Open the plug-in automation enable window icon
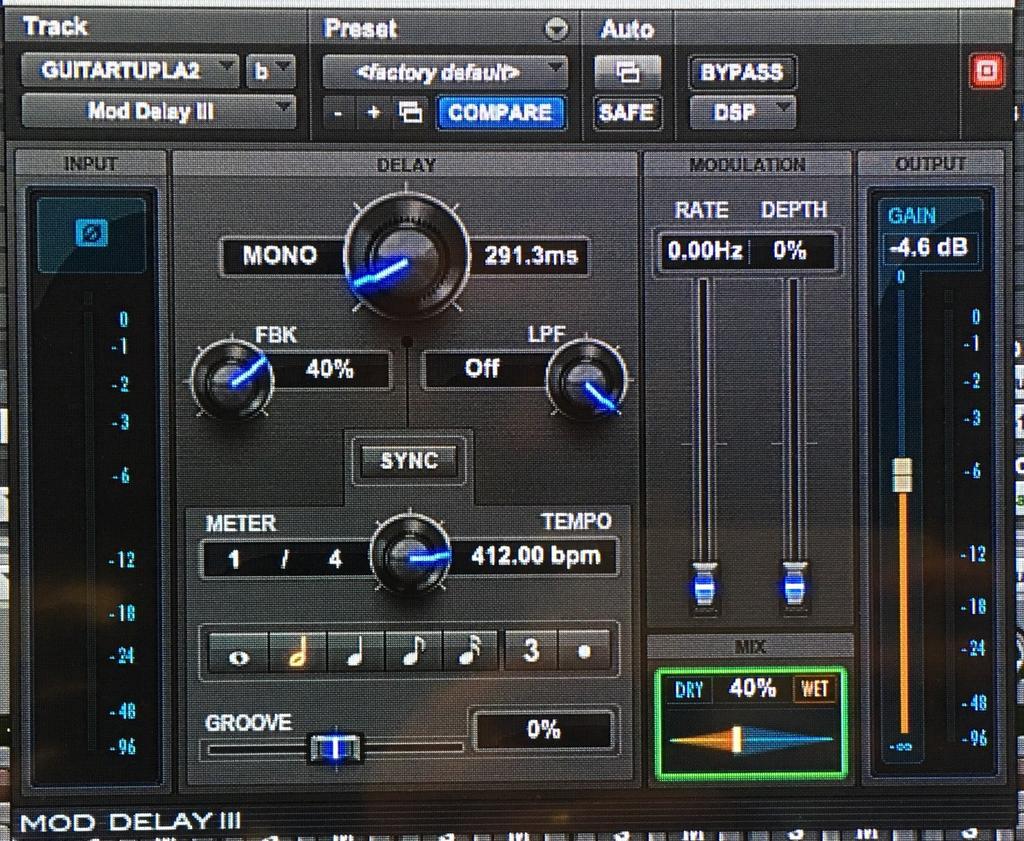1024x841 pixels. click(627, 71)
